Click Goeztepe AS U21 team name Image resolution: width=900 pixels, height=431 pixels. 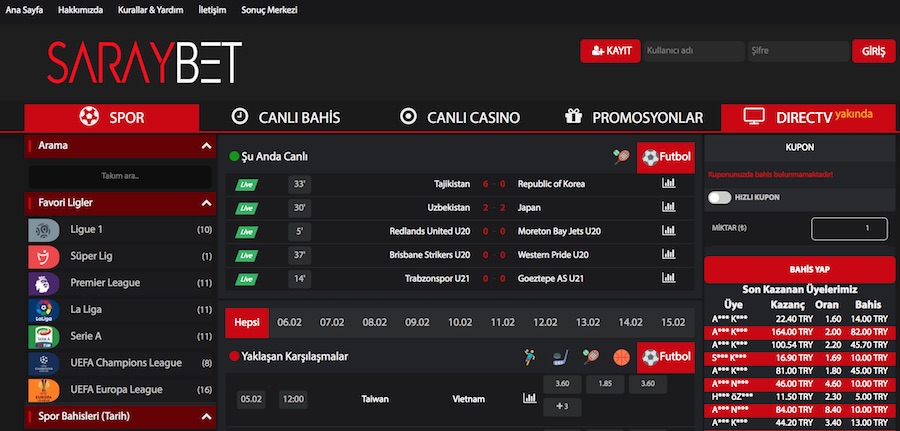point(550,278)
